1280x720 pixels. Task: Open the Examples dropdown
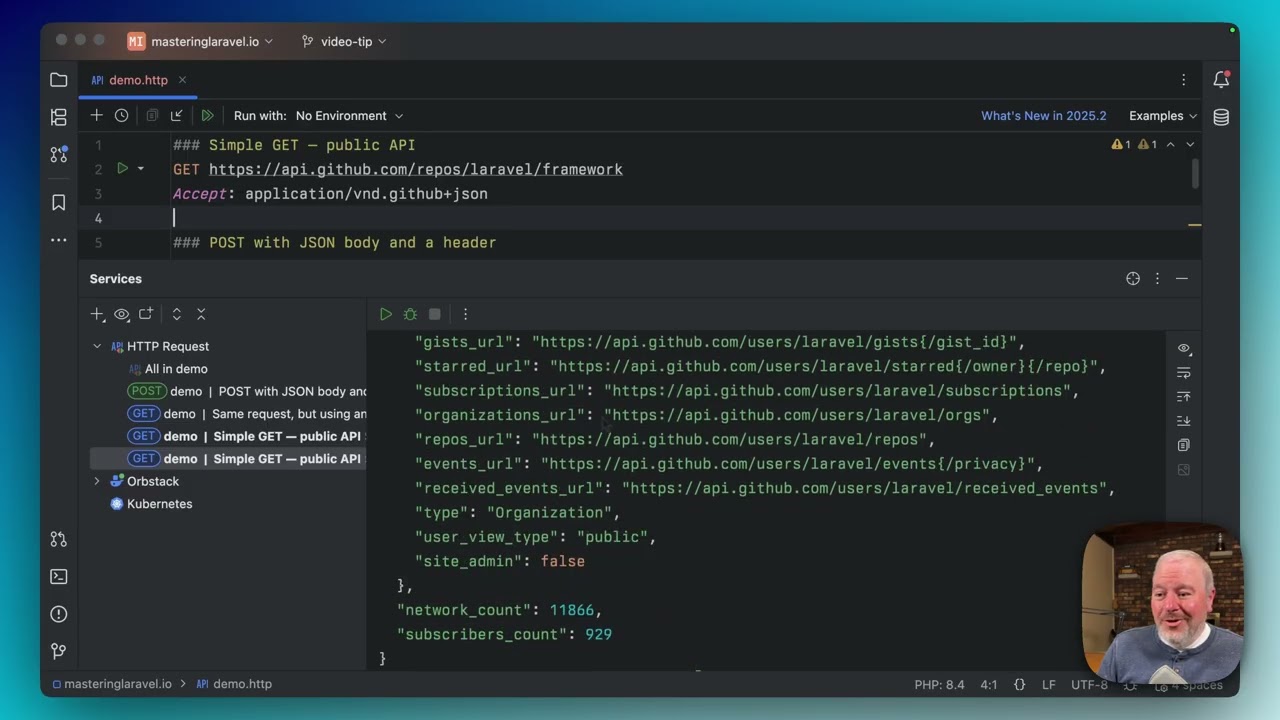(x=1163, y=116)
